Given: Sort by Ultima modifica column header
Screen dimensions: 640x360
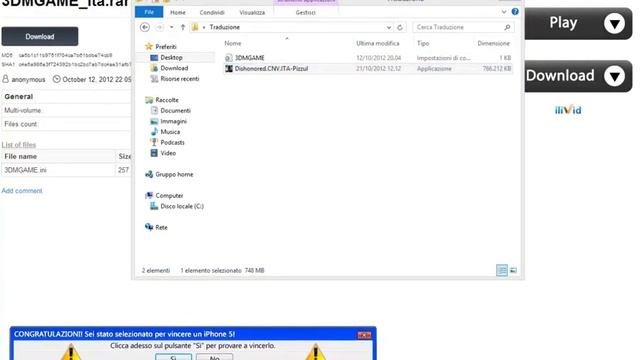Looking at the screenshot, I should (x=378, y=43).
